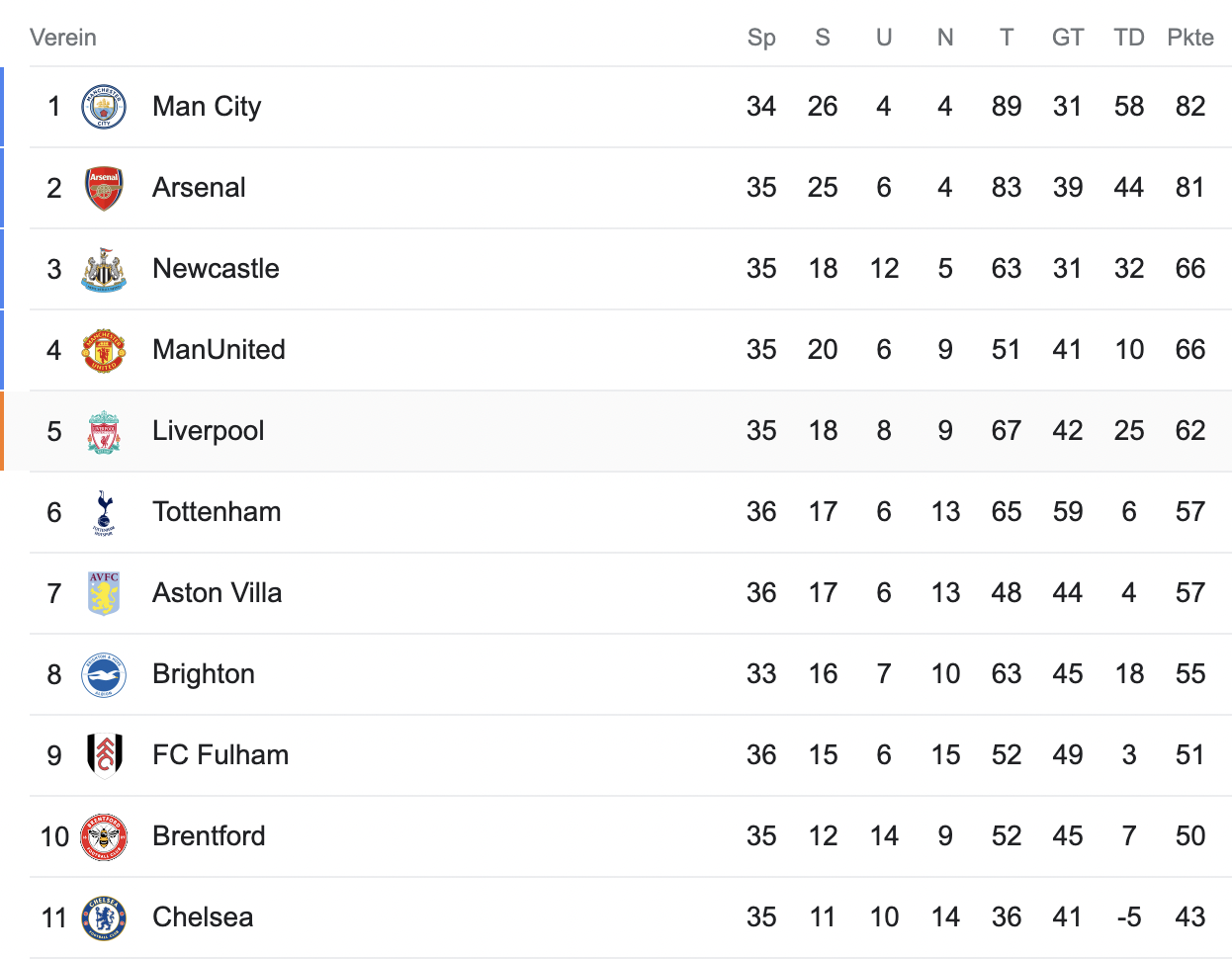1232x959 pixels.
Task: Click the Pkte points column header
Action: click(x=1190, y=38)
